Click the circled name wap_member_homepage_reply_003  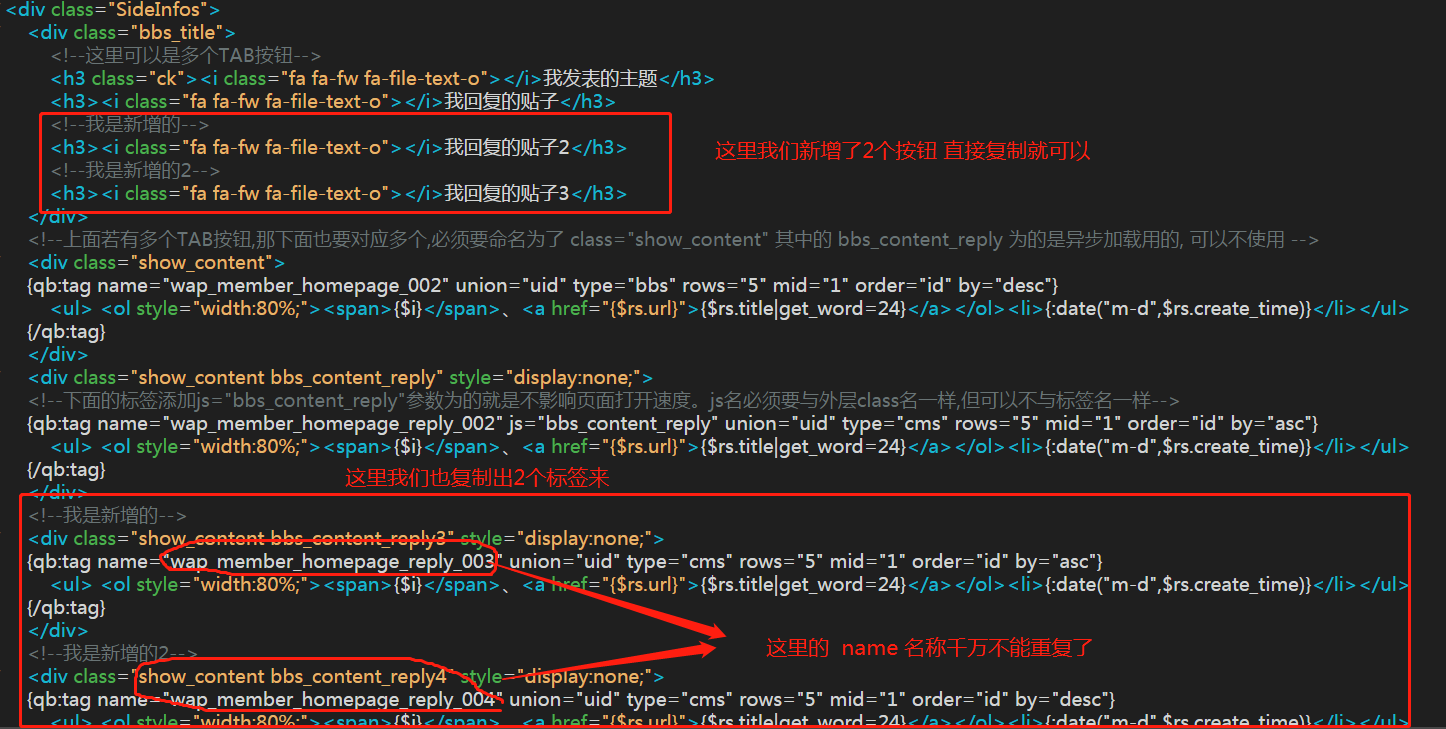click(331, 562)
